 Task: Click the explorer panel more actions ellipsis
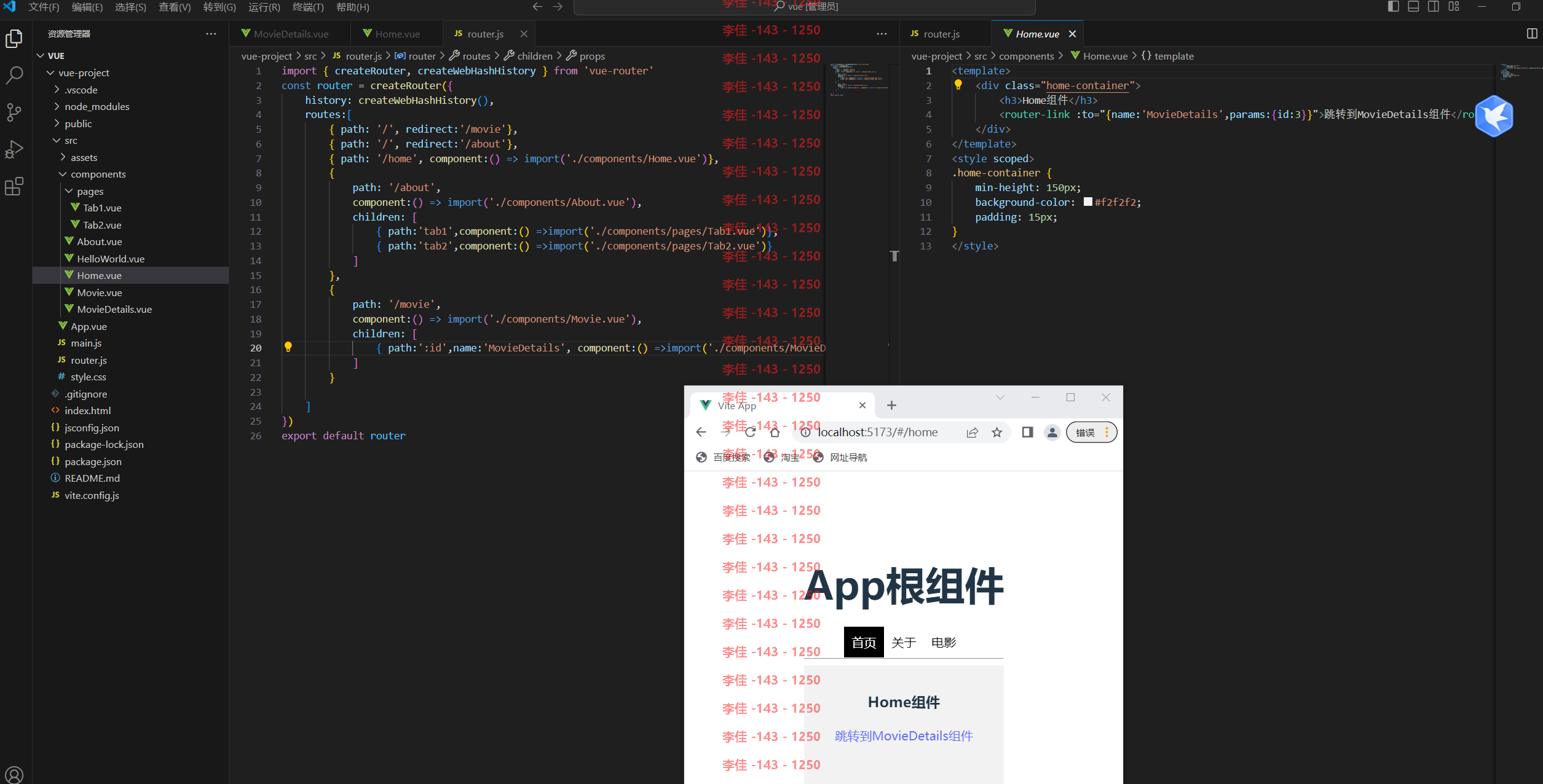tap(211, 34)
